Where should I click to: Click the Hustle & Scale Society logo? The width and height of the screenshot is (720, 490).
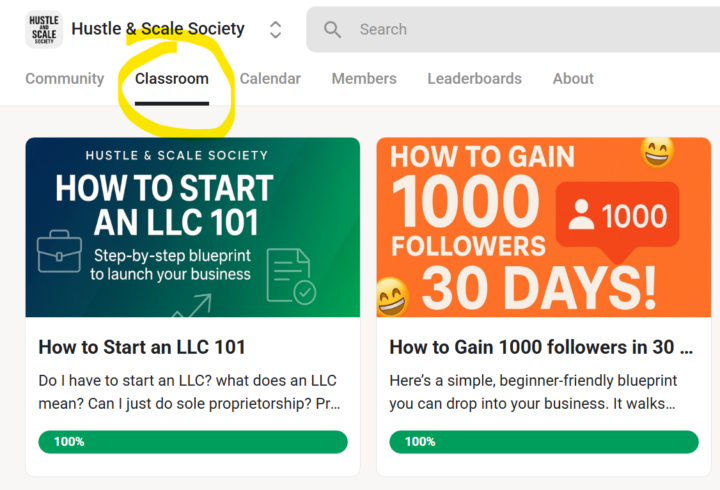[43, 30]
